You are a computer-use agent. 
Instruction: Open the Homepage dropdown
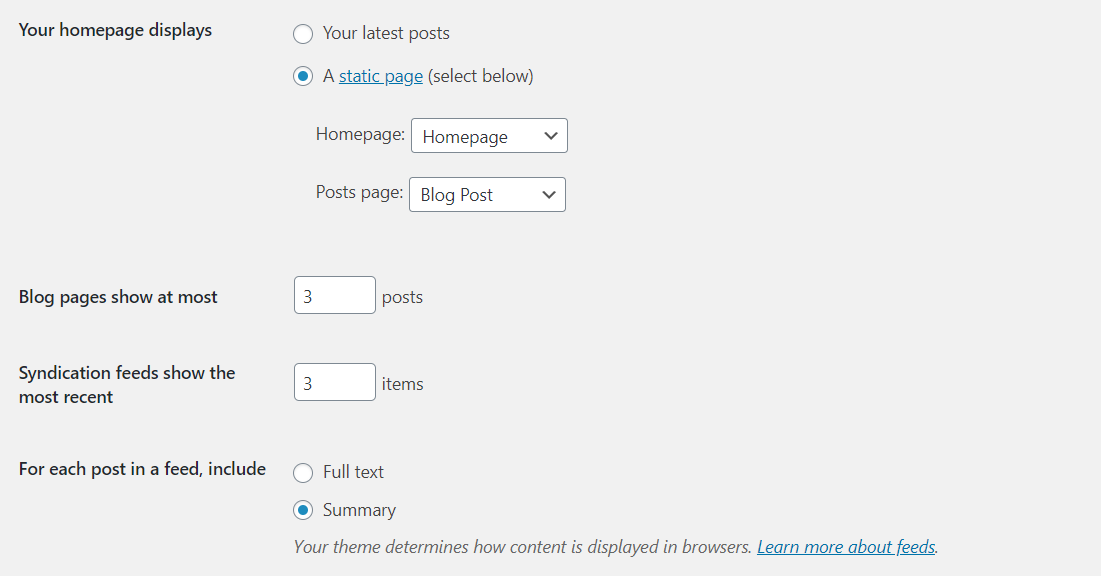coord(489,135)
